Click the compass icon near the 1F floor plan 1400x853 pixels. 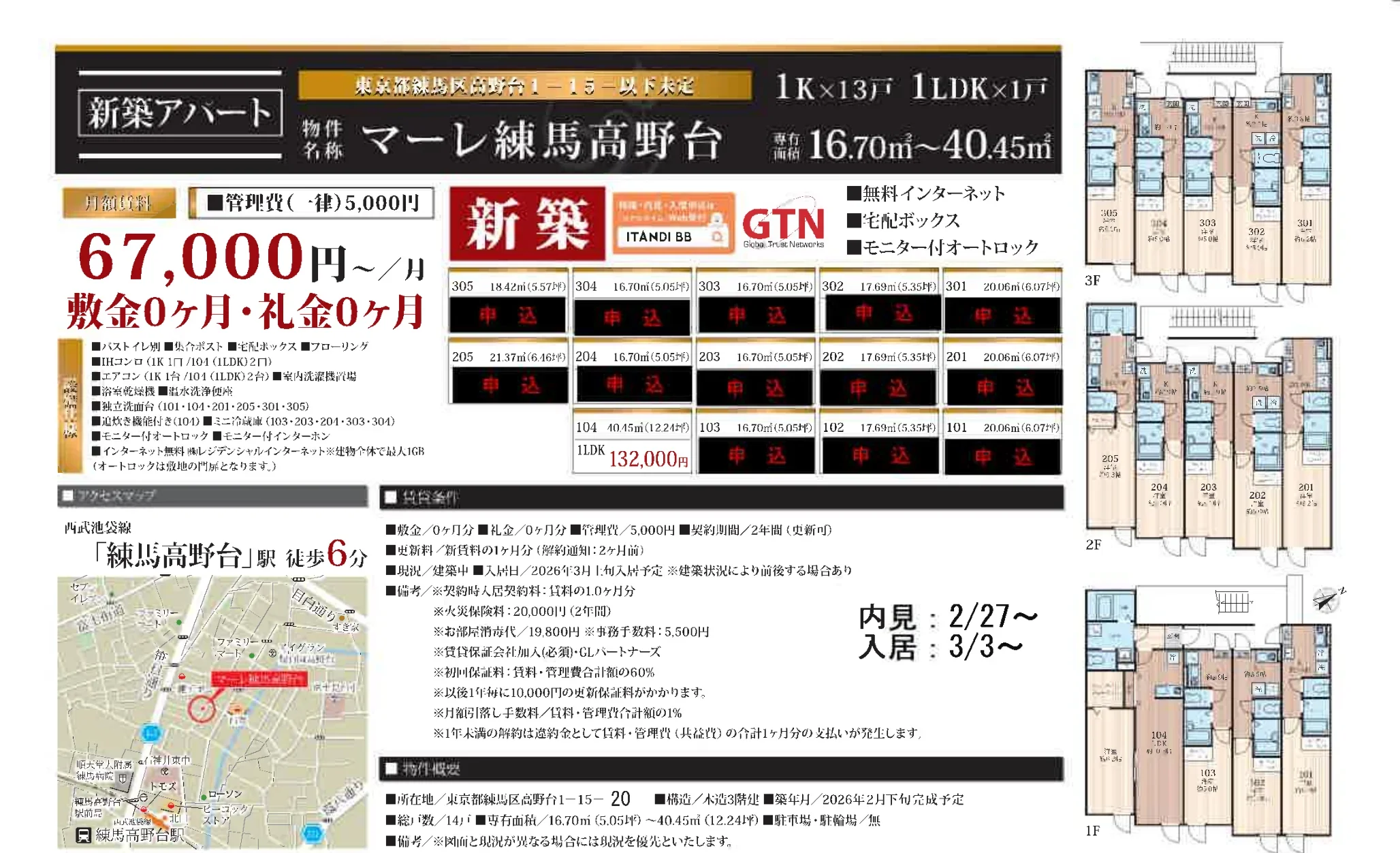(x=1326, y=600)
